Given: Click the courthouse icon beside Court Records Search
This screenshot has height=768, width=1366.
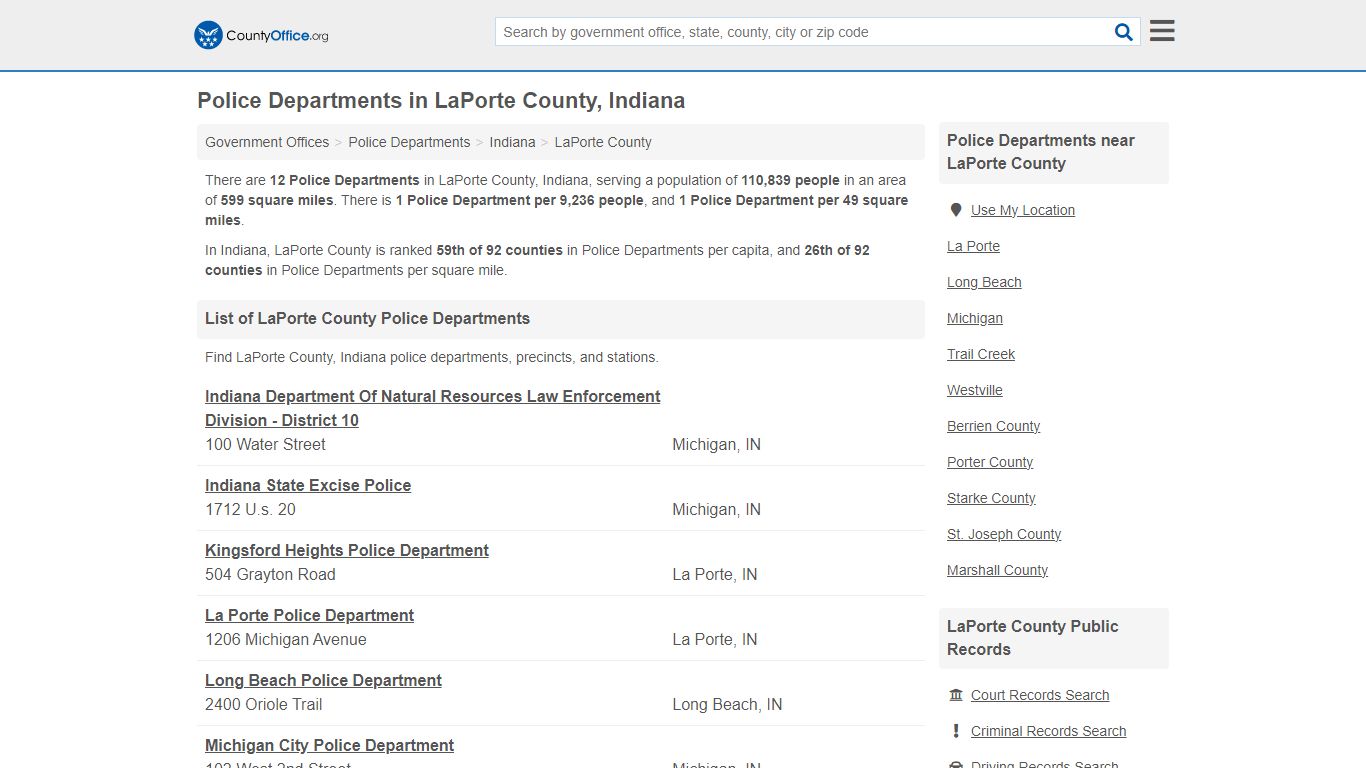Looking at the screenshot, I should [x=956, y=695].
